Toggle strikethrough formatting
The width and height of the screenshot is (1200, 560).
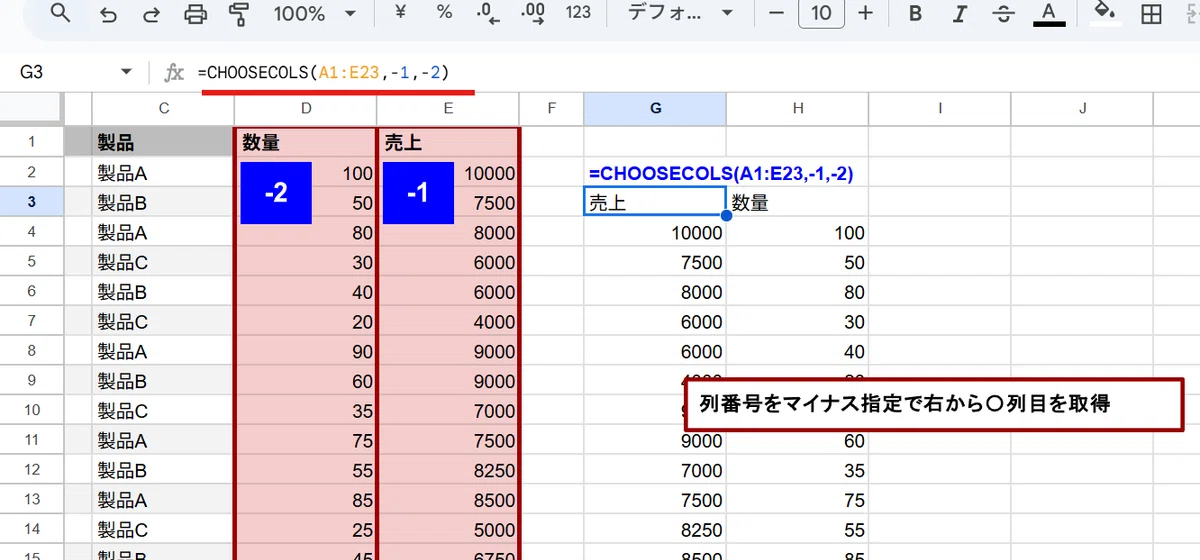pos(1003,13)
